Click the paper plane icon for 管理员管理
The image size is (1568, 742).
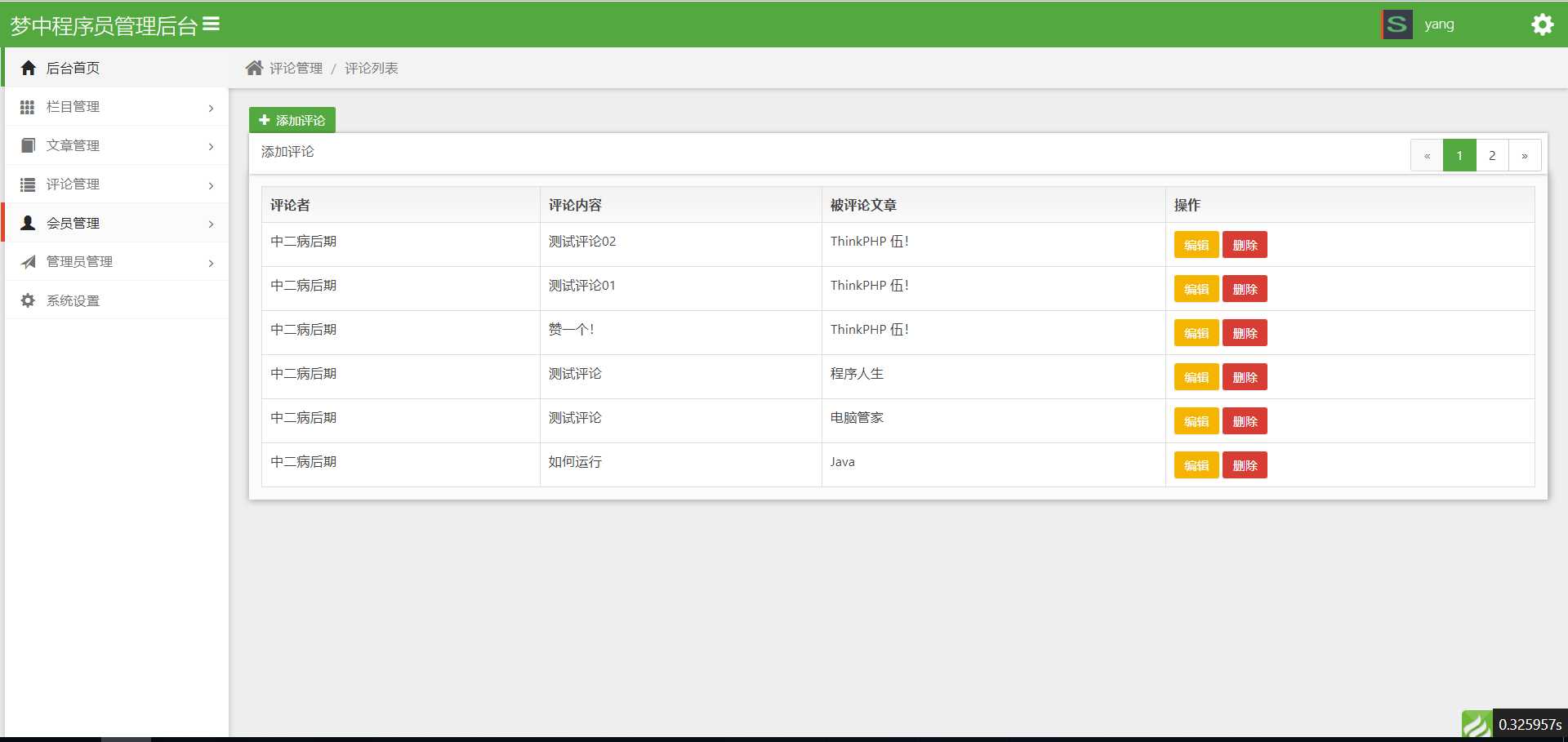click(x=28, y=262)
